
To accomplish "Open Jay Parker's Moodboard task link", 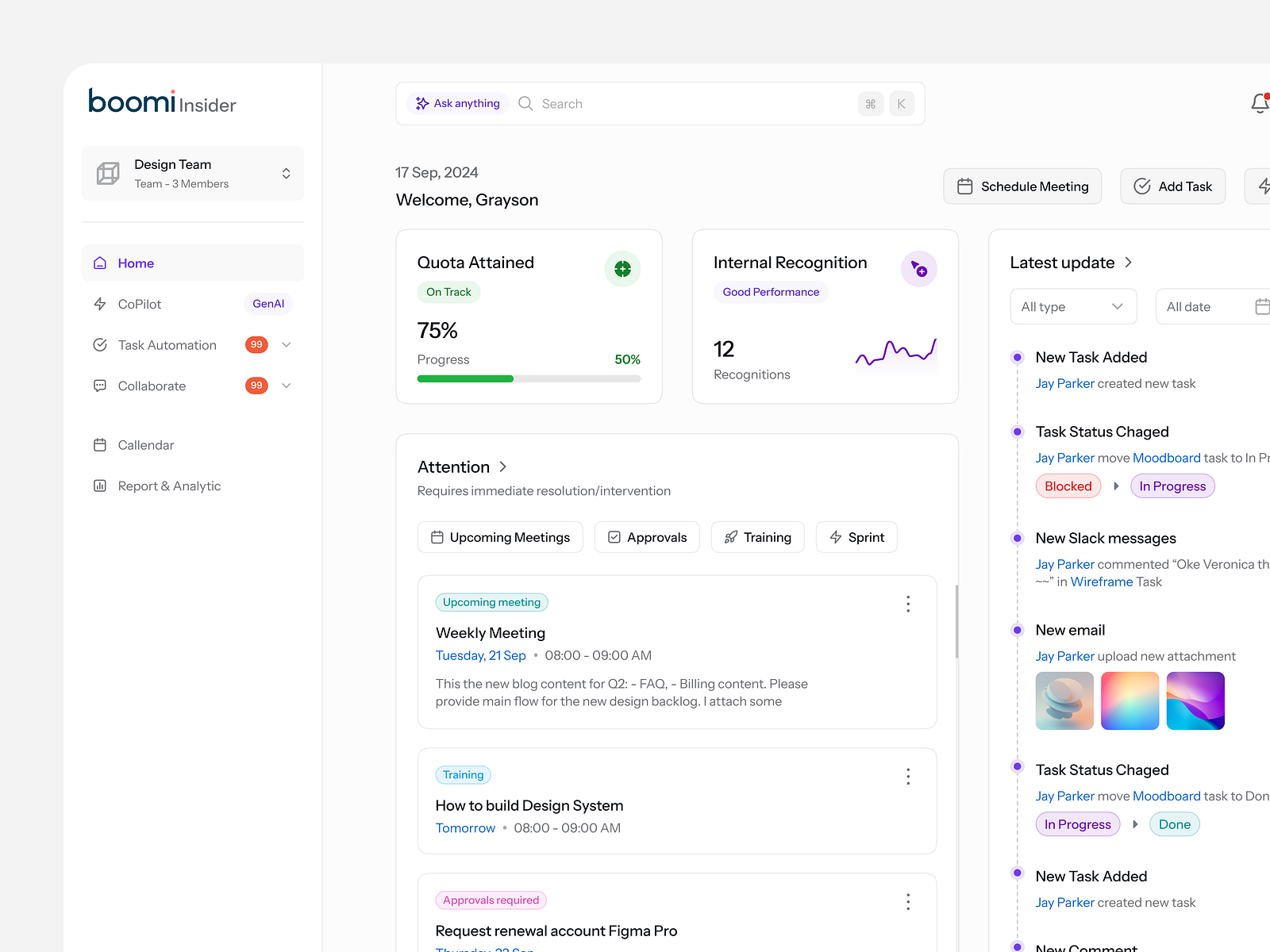I will click(1166, 458).
